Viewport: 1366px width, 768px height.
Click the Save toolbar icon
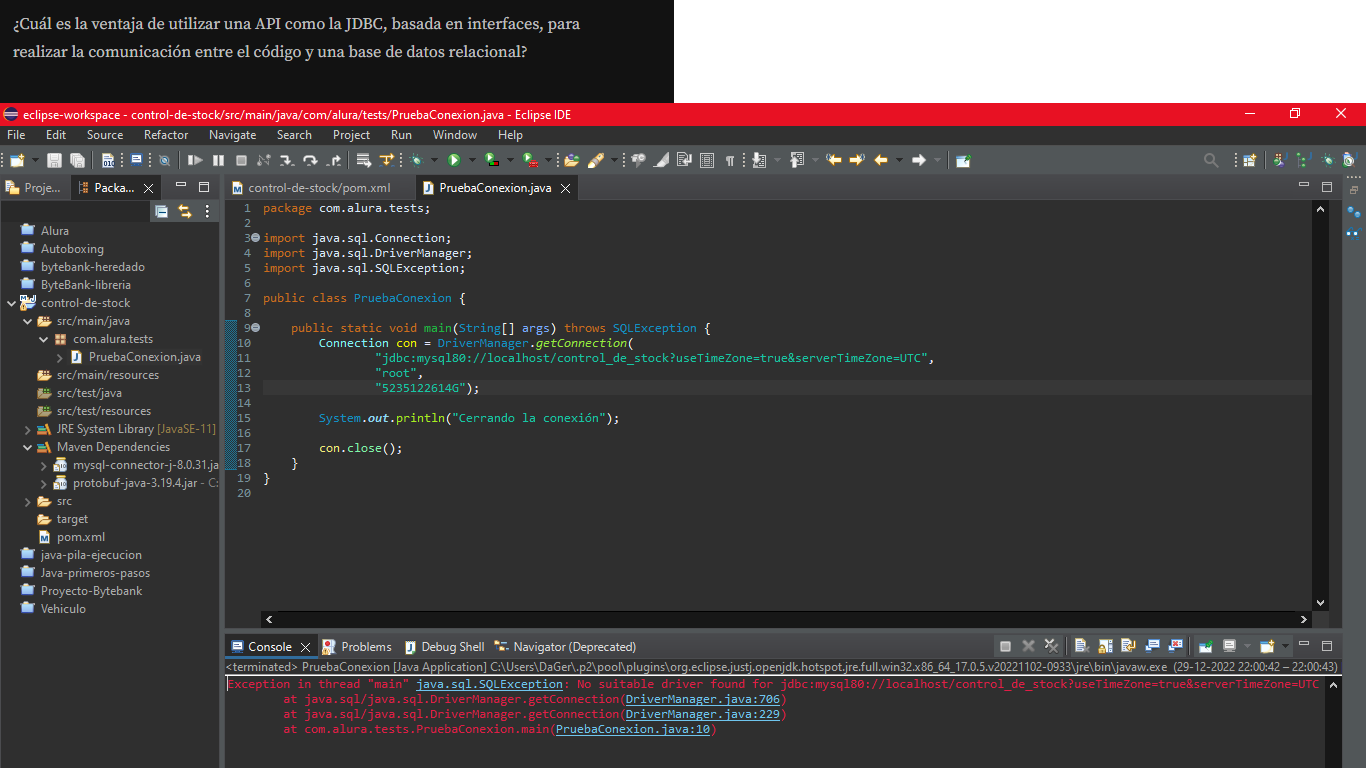[54, 160]
